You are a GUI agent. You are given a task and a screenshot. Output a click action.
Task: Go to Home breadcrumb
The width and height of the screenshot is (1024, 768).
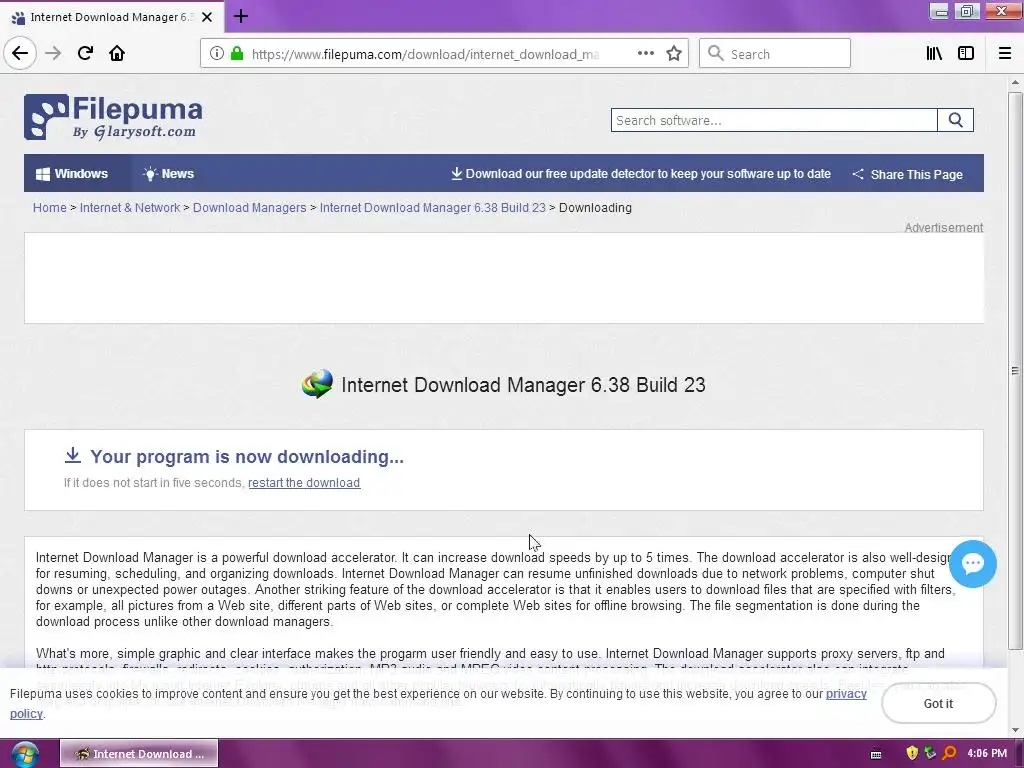click(50, 208)
